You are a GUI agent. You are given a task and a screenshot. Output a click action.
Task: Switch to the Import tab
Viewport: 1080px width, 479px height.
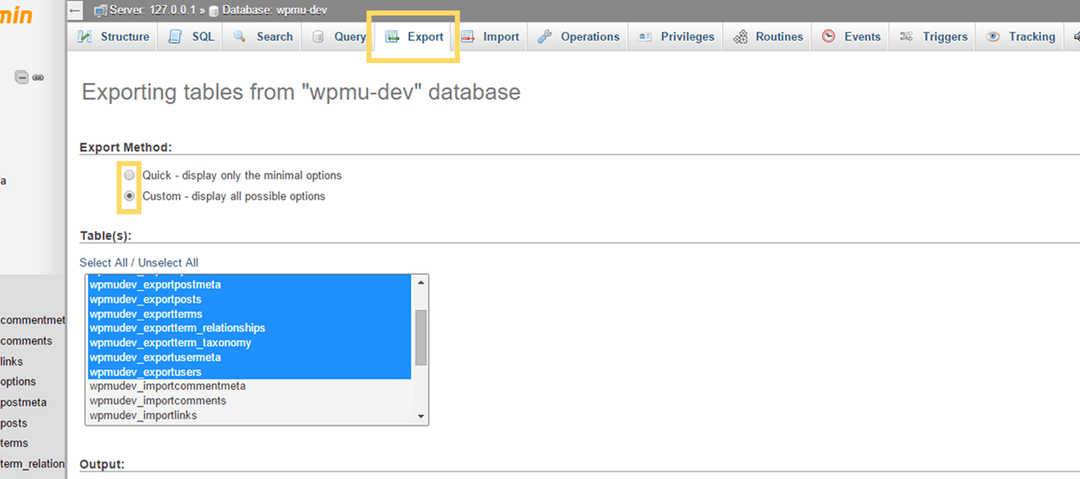pos(490,37)
